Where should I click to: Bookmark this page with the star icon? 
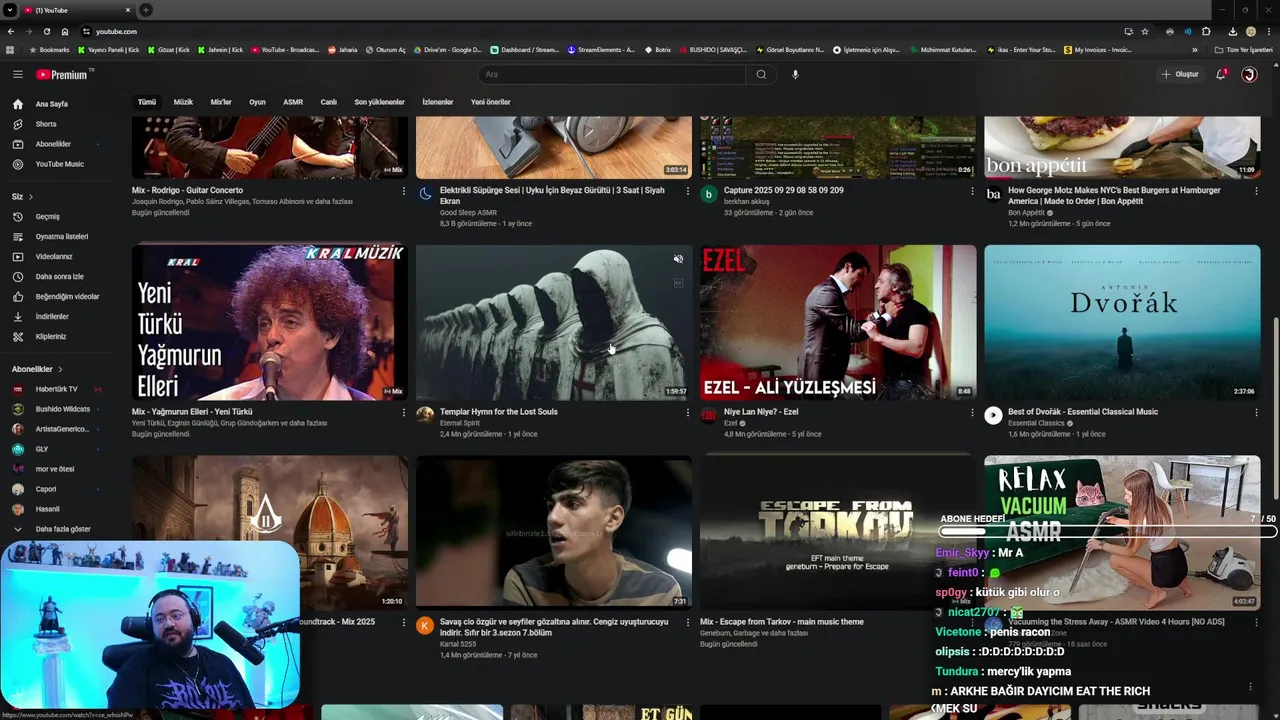[x=1145, y=31]
